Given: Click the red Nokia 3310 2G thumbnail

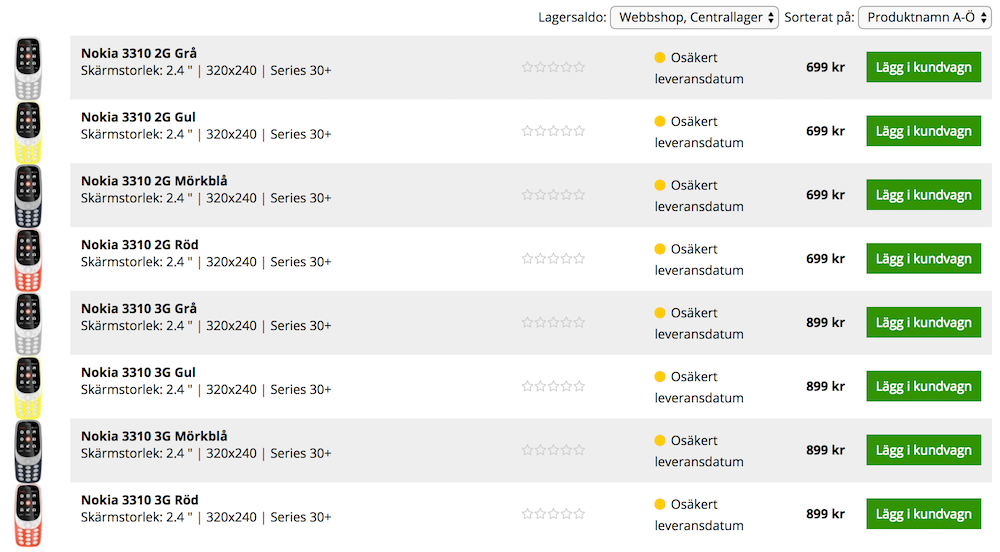Looking at the screenshot, I should tap(28, 259).
